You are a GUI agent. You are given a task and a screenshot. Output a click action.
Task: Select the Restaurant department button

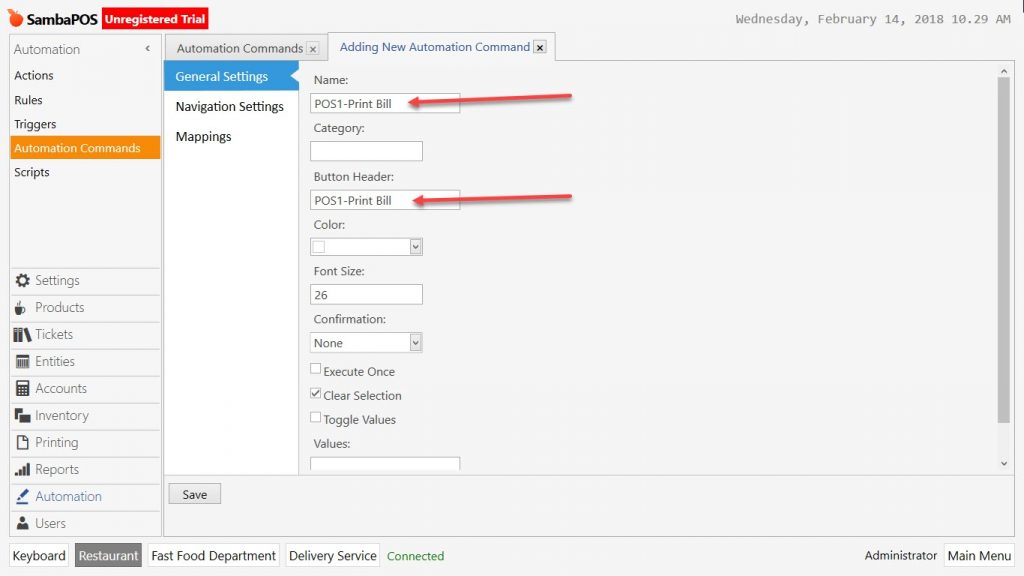click(108, 556)
